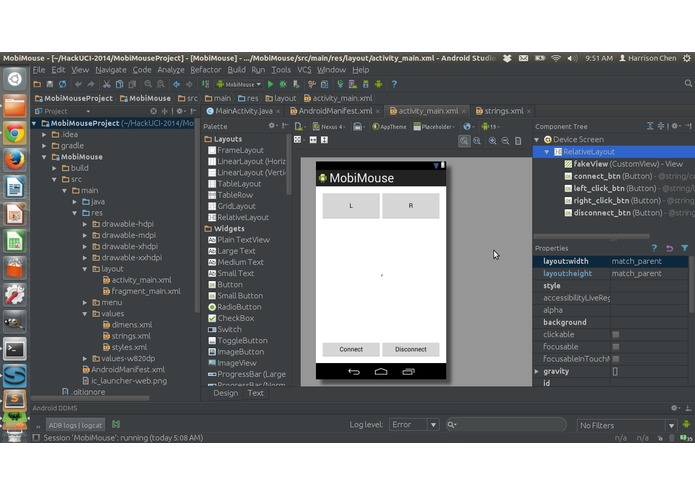The image size is (695, 494).
Task: Open the Log level Error dropdown
Action: pos(414,425)
